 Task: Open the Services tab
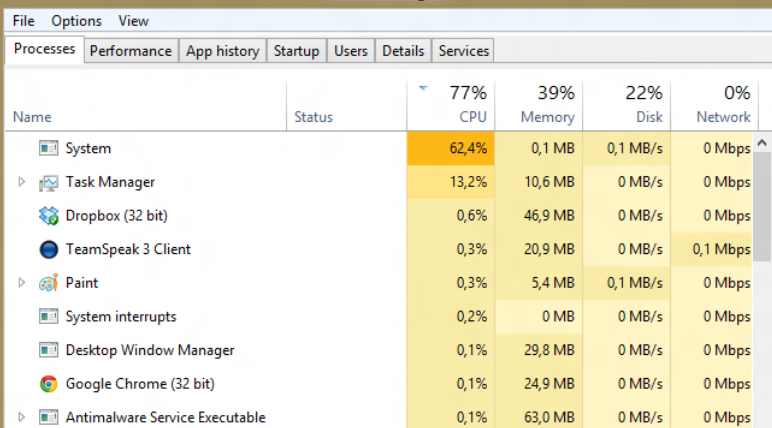click(x=463, y=51)
